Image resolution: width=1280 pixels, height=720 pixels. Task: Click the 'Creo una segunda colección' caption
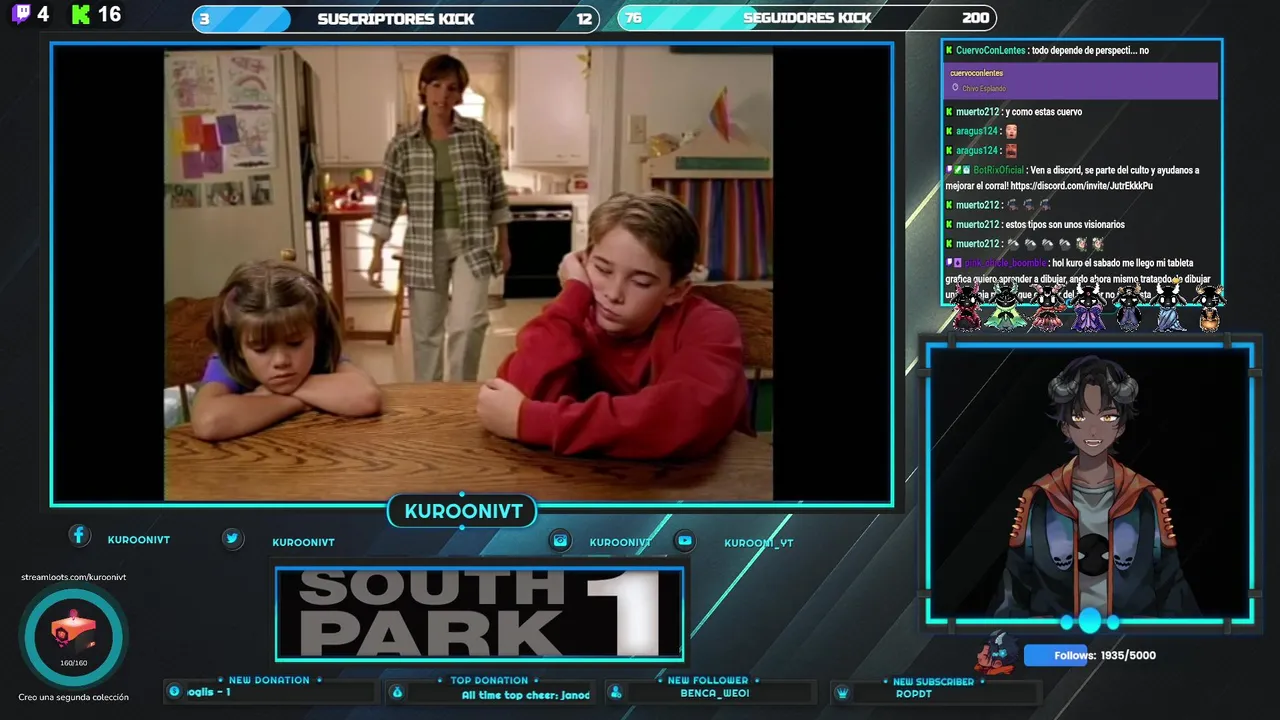(x=73, y=697)
